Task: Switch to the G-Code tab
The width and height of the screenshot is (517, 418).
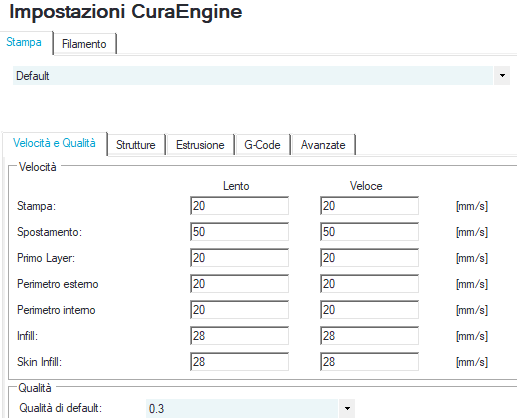Action: (262, 145)
